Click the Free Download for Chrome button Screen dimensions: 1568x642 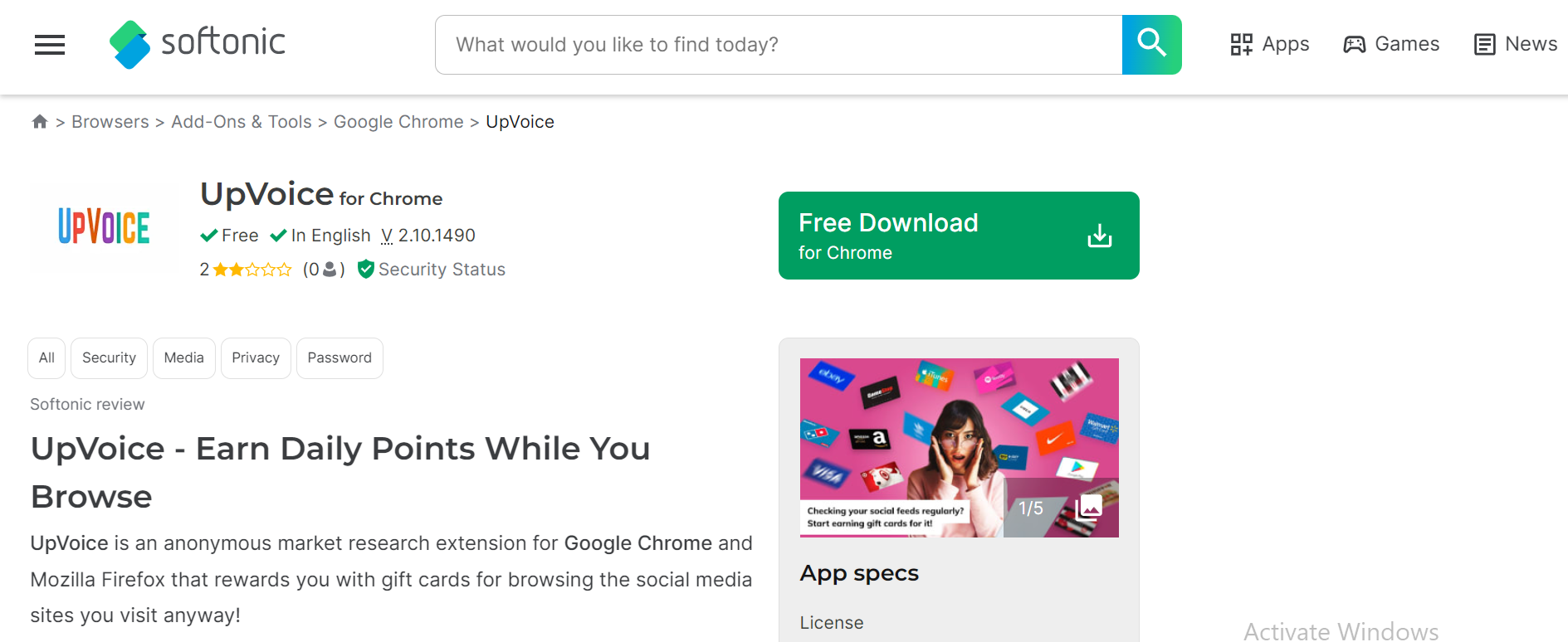[959, 236]
